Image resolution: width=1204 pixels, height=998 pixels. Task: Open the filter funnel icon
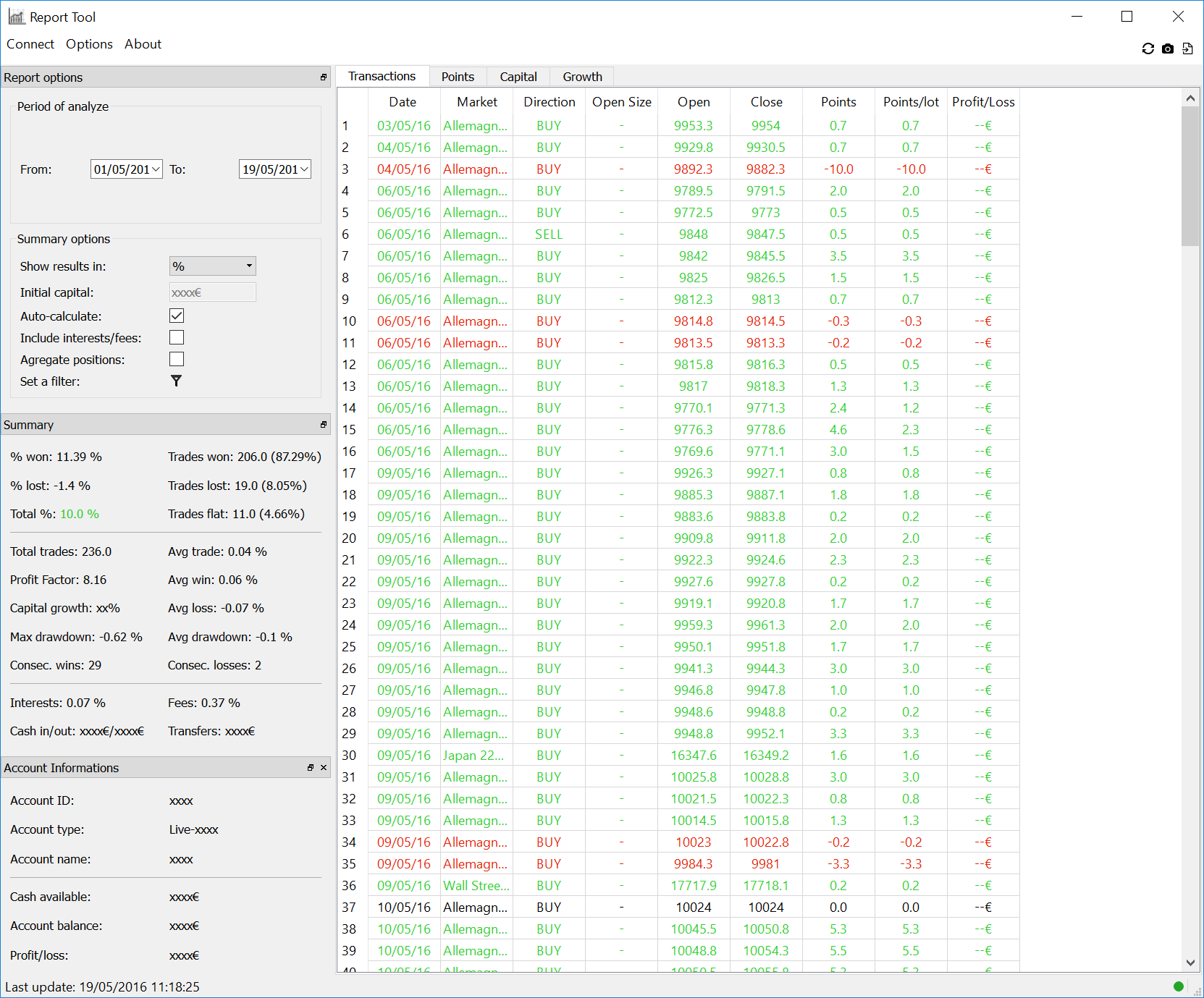point(176,381)
